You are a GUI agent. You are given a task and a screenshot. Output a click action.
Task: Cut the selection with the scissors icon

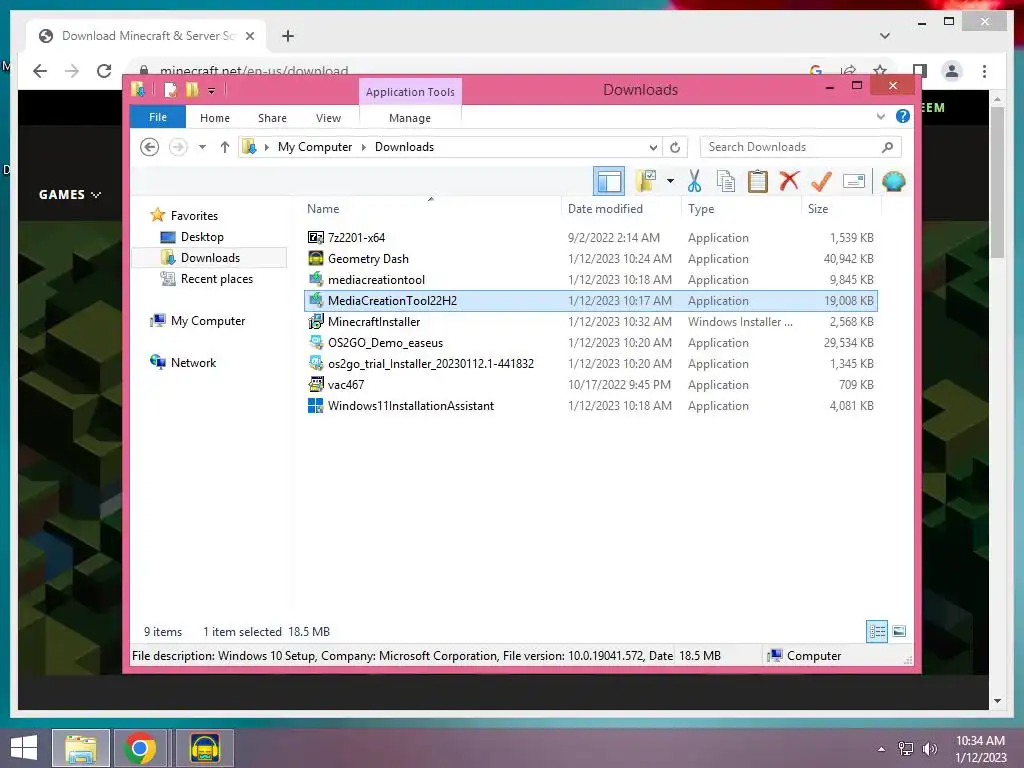(694, 181)
